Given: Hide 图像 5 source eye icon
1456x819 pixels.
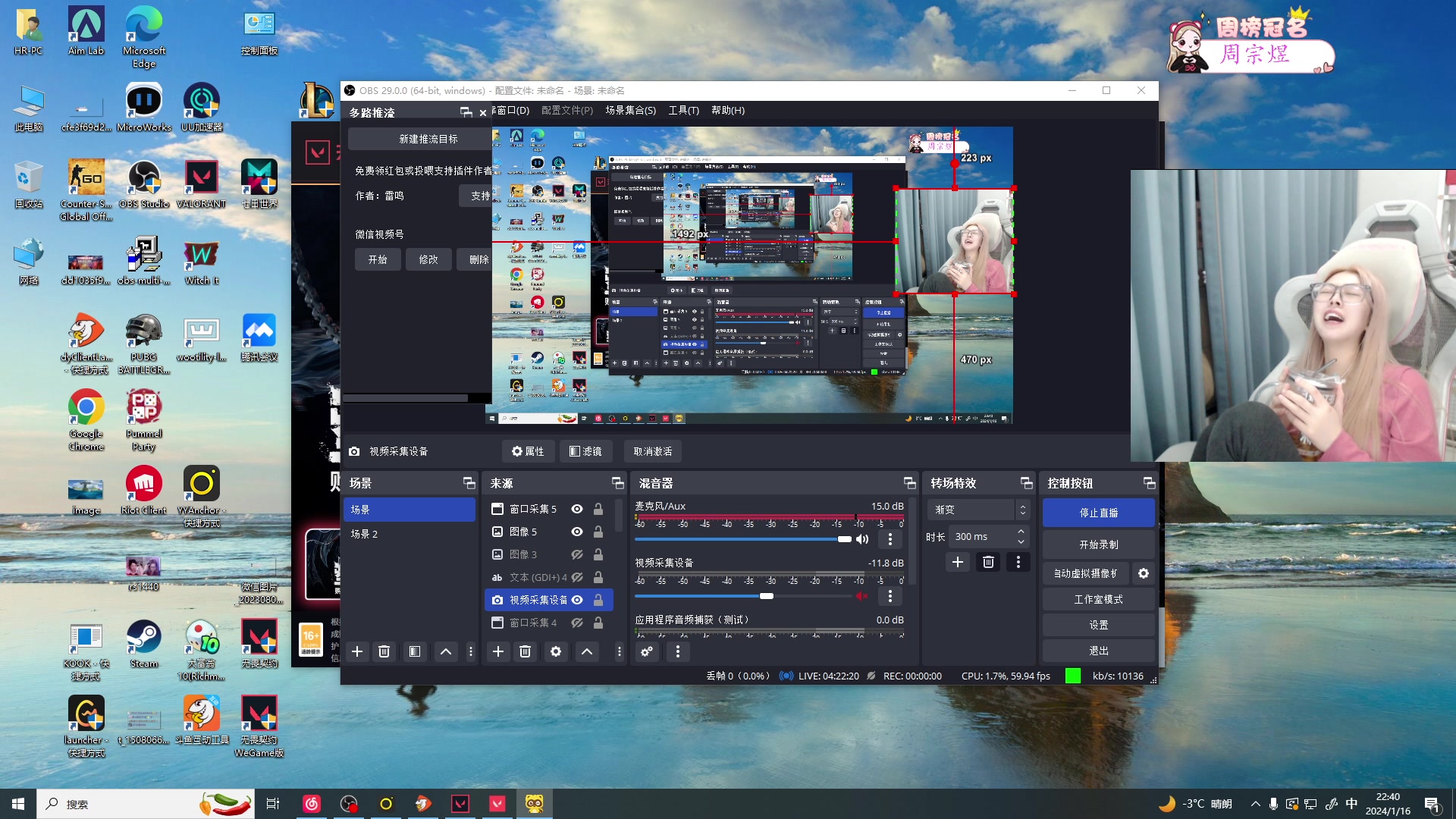Looking at the screenshot, I should tap(577, 532).
